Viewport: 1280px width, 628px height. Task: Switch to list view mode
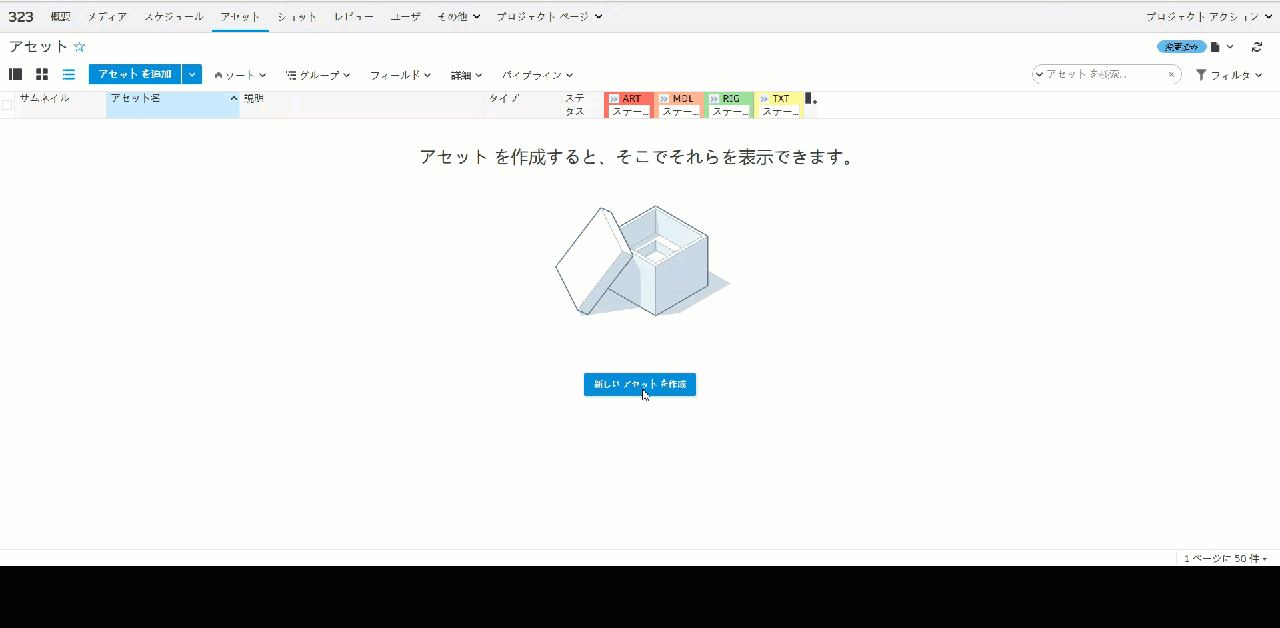[68, 74]
